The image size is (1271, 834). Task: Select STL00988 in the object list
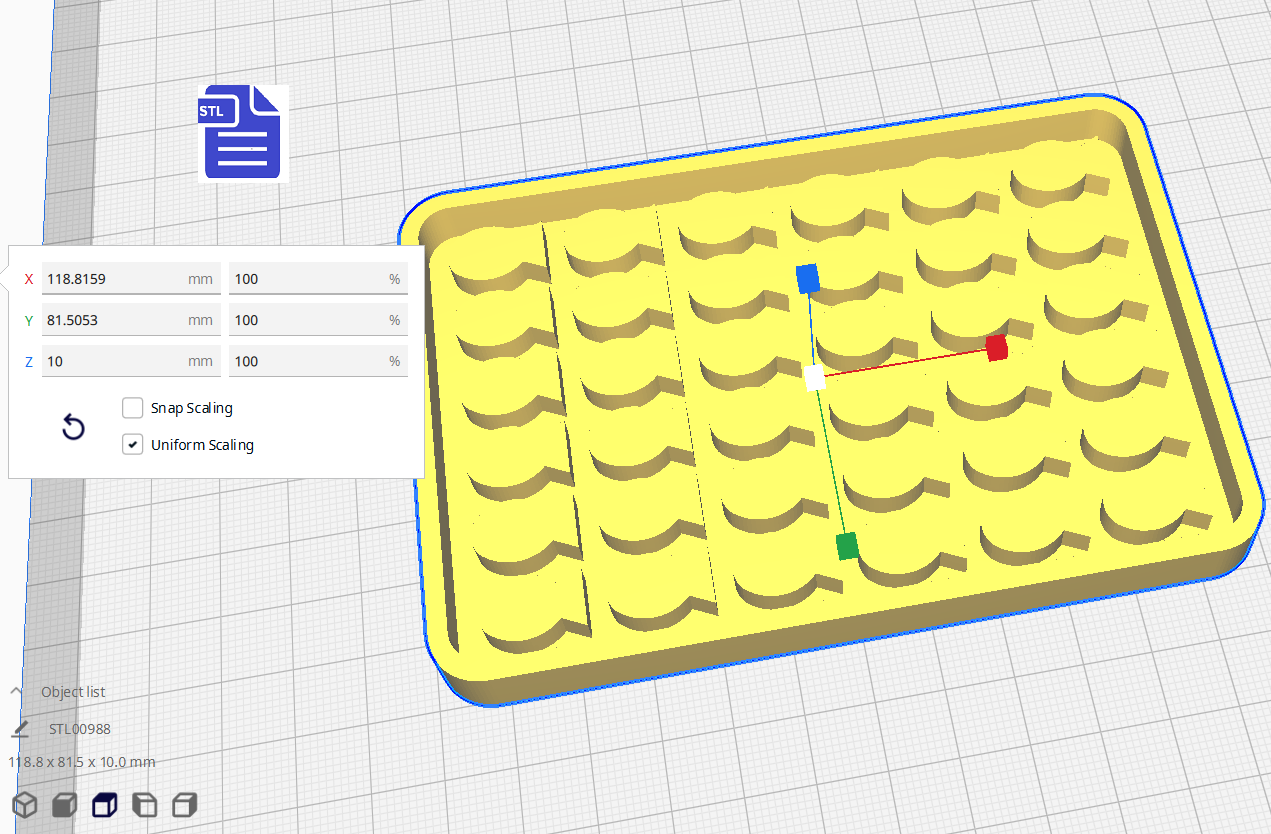78,728
